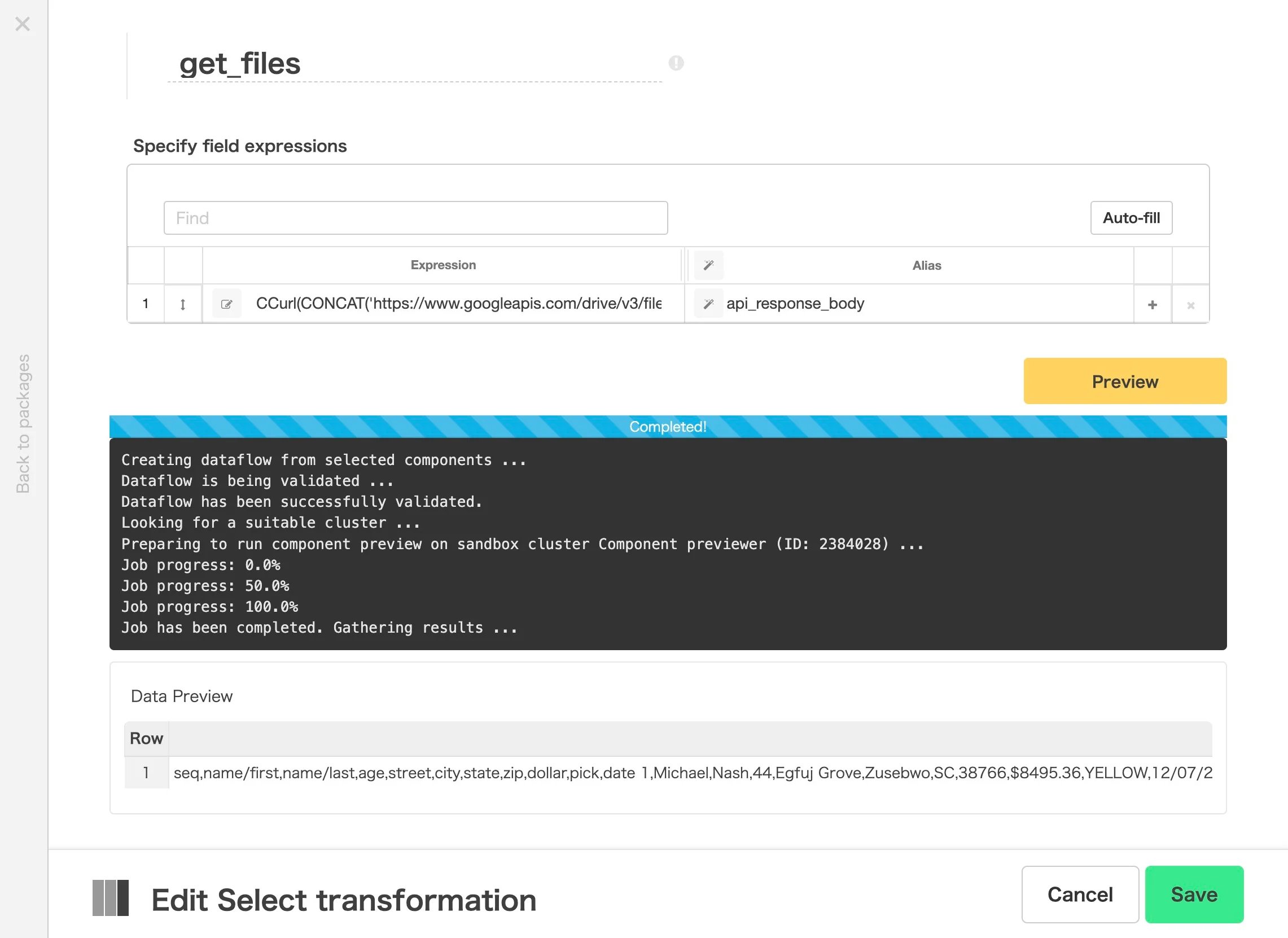1288x938 pixels.
Task: Click the Auto-fill button
Action: pyautogui.click(x=1131, y=218)
